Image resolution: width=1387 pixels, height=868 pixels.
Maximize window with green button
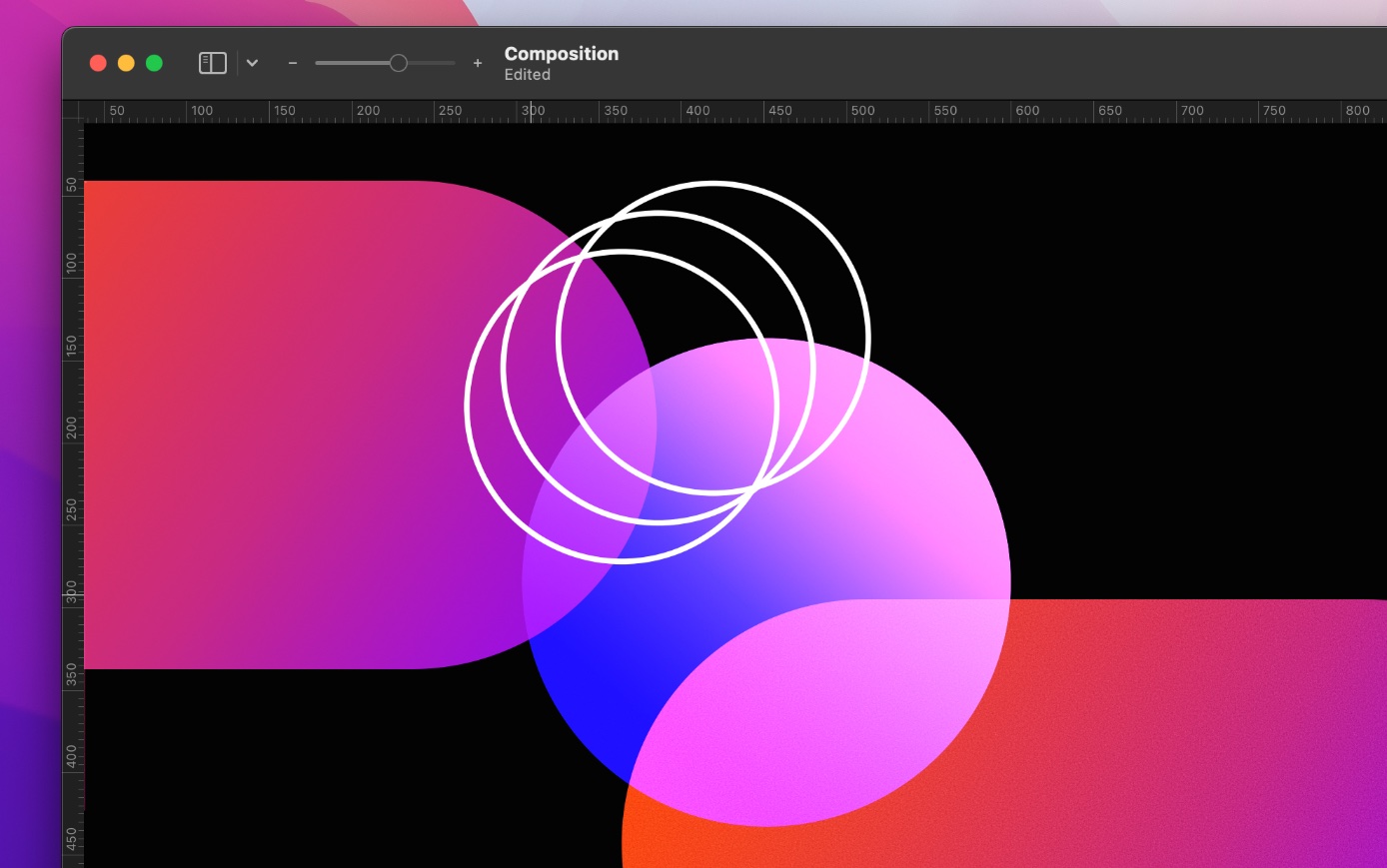click(x=154, y=63)
